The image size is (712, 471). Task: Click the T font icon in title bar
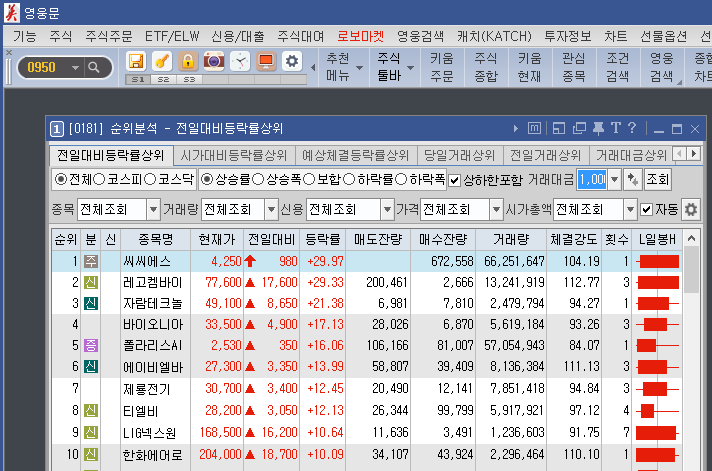pyautogui.click(x=615, y=129)
